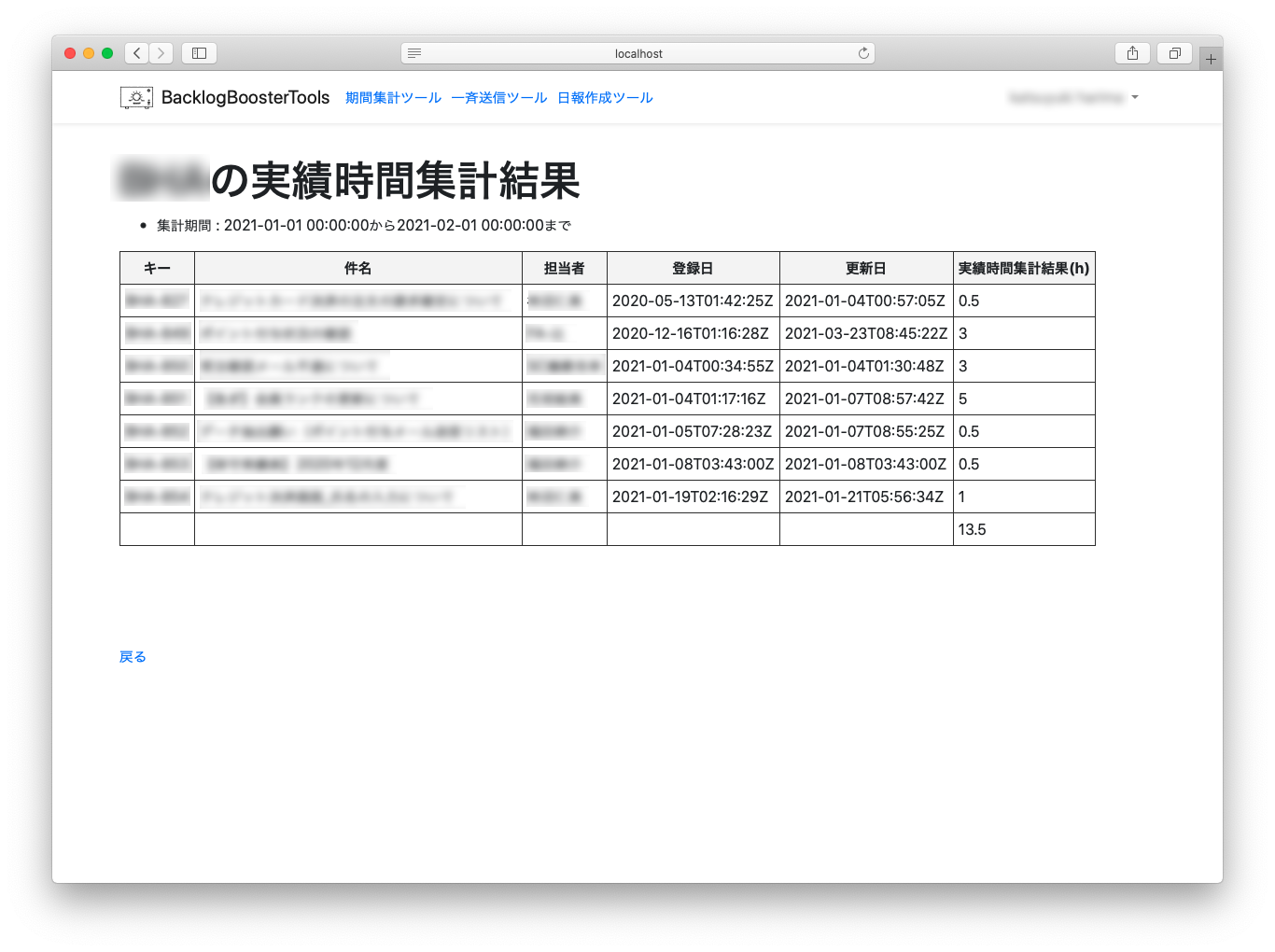The width and height of the screenshot is (1275, 952).
Task: Open the 期間集計ツール menu item
Action: [393, 98]
